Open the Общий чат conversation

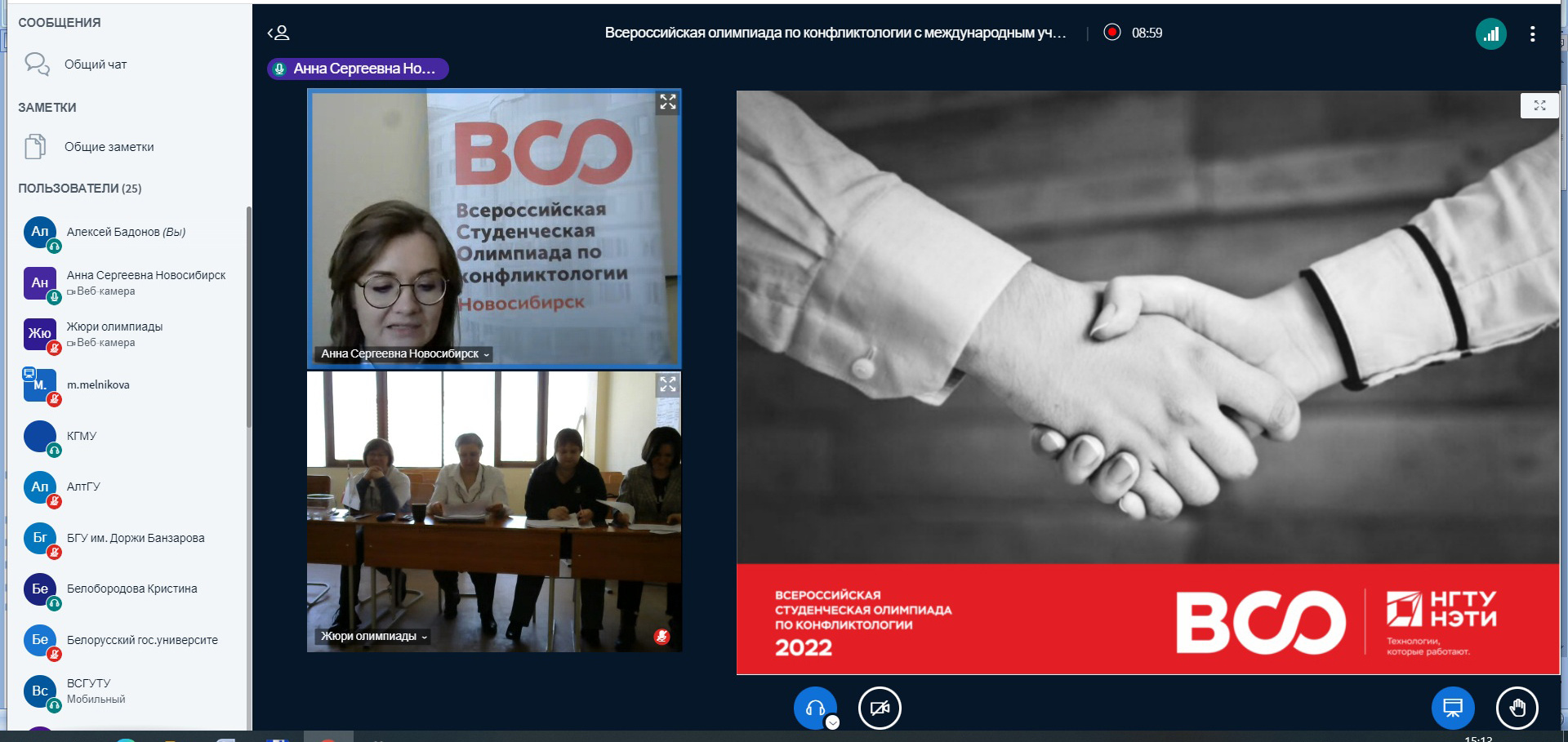click(96, 64)
